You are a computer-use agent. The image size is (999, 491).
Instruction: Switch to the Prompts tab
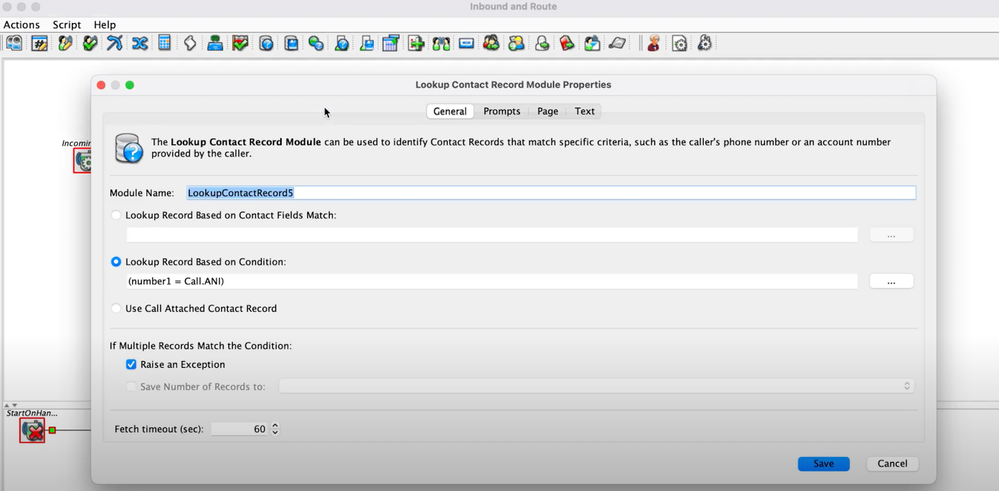point(501,111)
